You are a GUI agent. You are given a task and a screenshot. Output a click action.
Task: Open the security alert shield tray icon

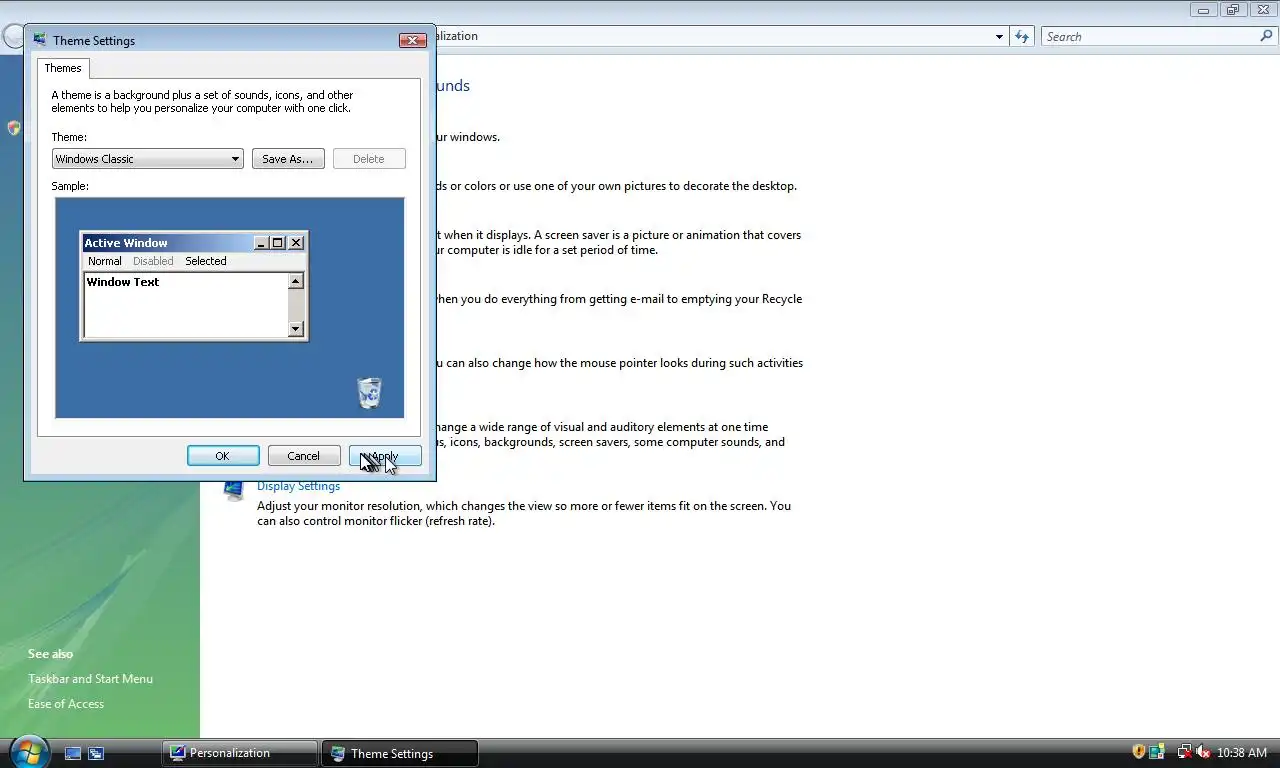(1138, 752)
